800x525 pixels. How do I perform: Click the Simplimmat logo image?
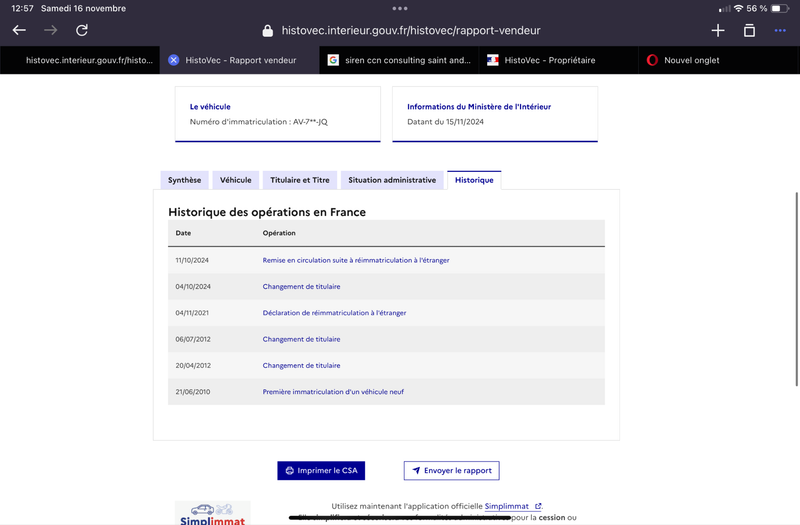tap(213, 513)
